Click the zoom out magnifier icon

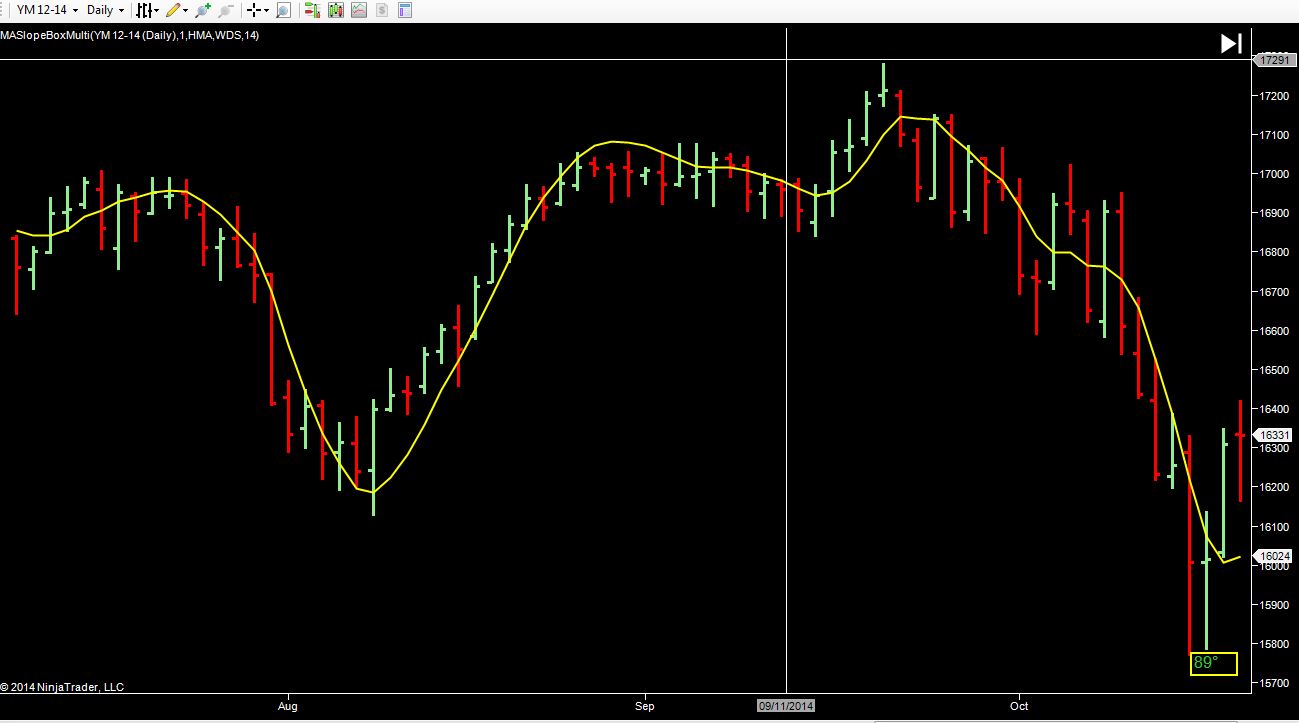pyautogui.click(x=226, y=10)
